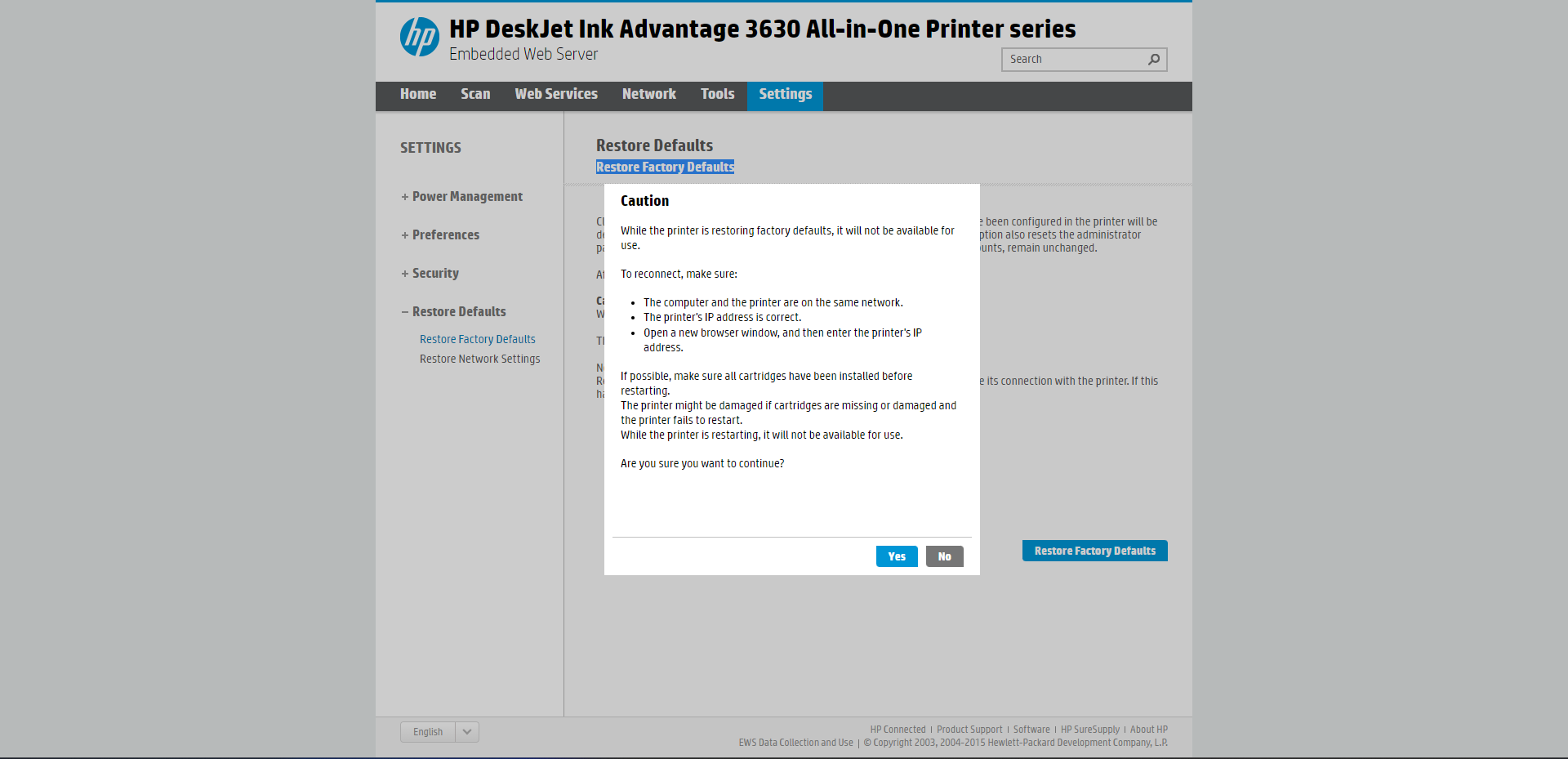The image size is (1568, 759).
Task: Select the Tools tab
Action: 717,95
